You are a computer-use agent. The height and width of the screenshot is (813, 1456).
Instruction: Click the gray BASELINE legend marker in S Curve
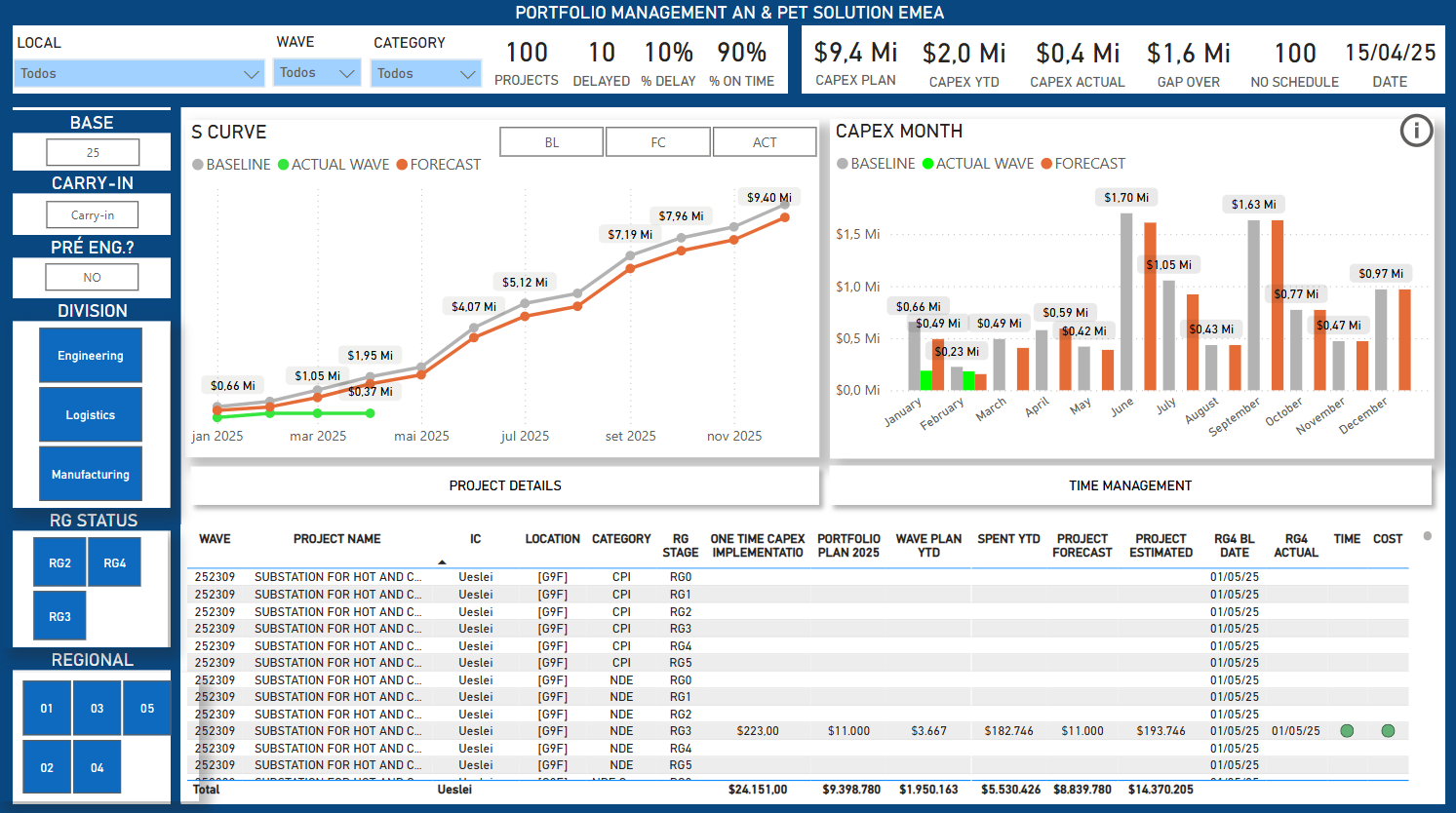[198, 165]
